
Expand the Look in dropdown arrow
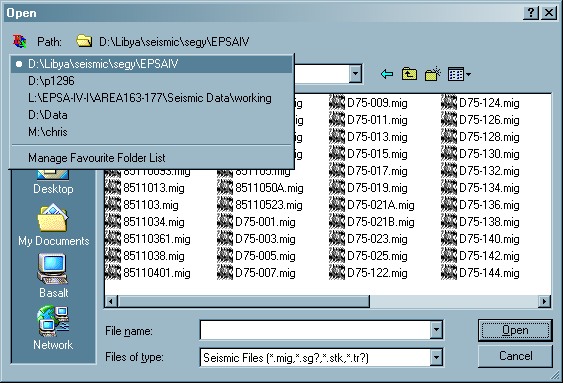[x=355, y=74]
